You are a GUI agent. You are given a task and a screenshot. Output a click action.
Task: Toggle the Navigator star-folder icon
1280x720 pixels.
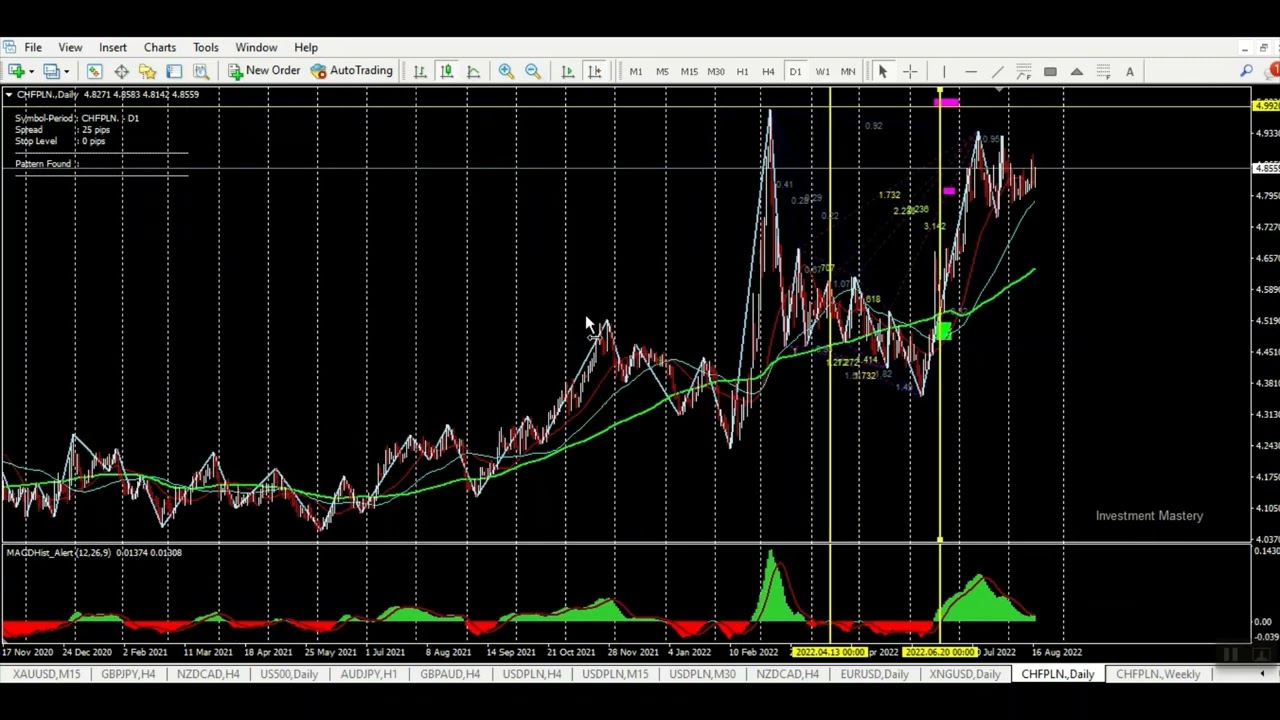147,71
